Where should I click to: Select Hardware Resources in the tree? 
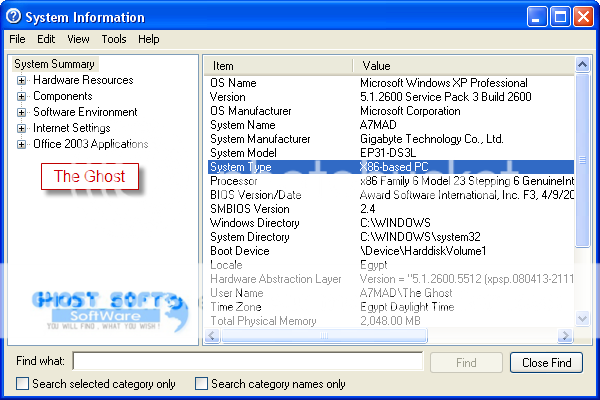(83, 80)
